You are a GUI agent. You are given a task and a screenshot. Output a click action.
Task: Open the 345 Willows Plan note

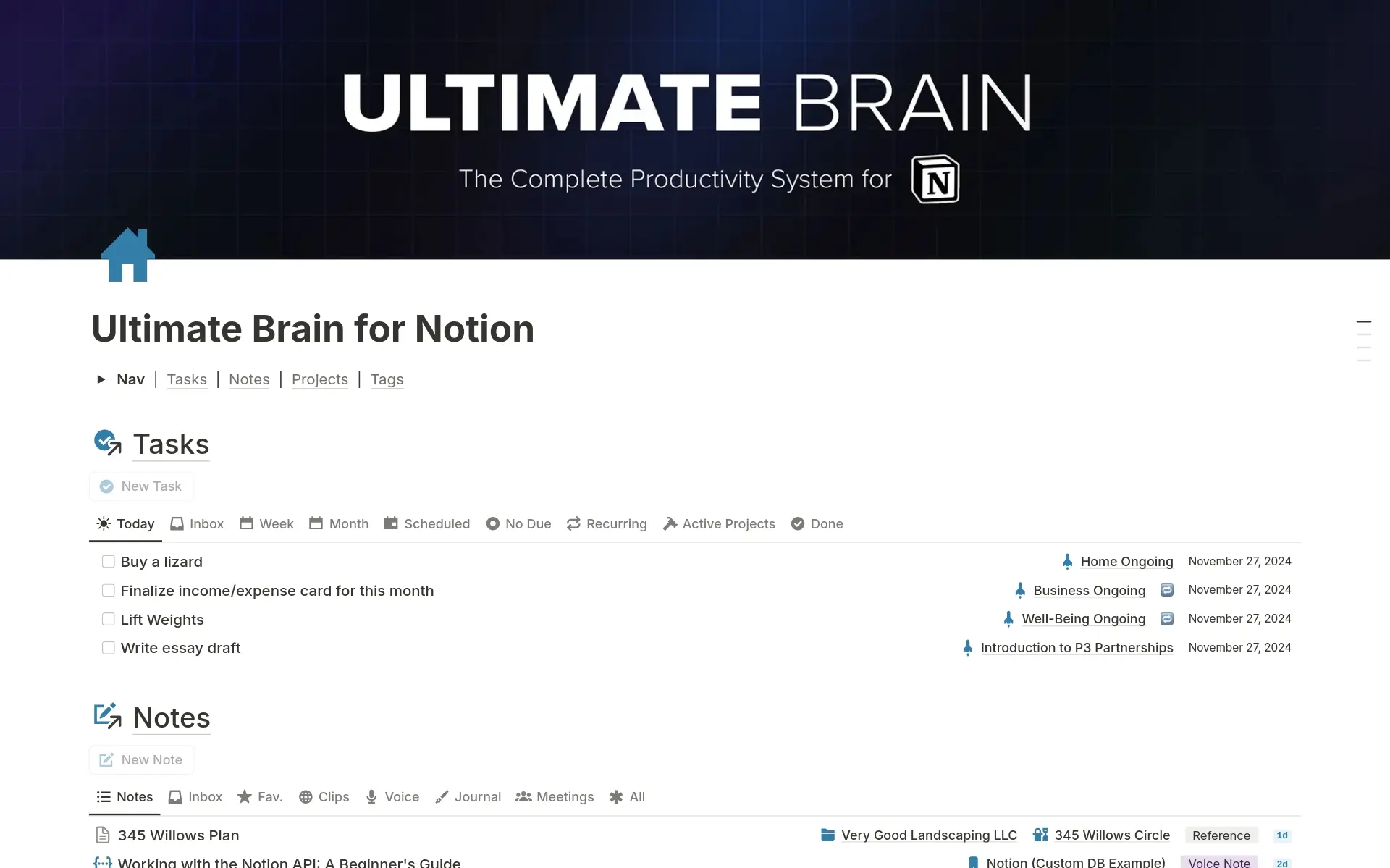[x=178, y=835]
